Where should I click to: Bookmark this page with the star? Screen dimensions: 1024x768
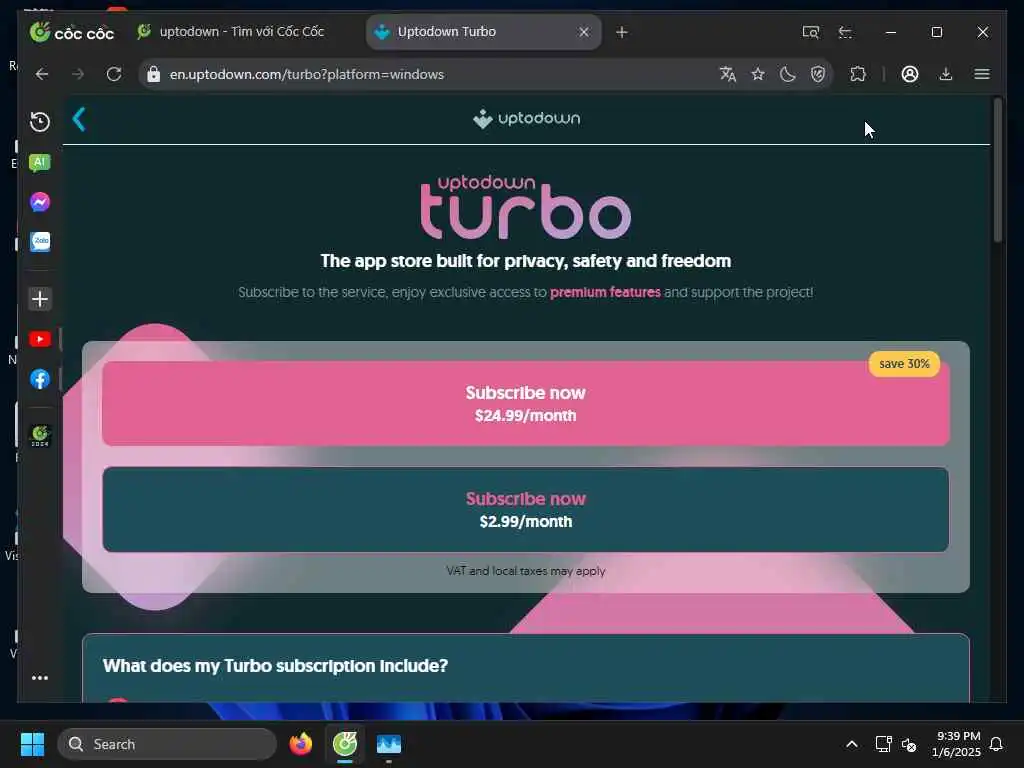click(758, 74)
